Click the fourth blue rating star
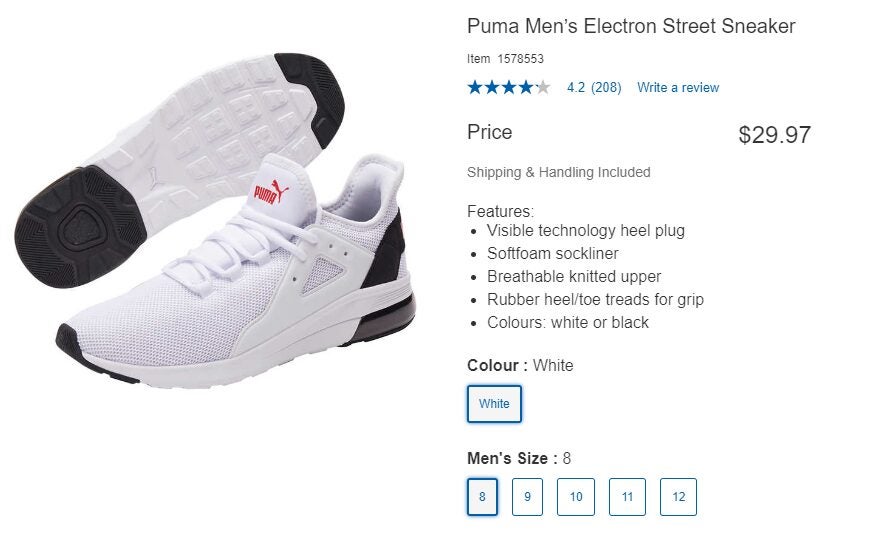The height and width of the screenshot is (542, 877). (x=526, y=87)
